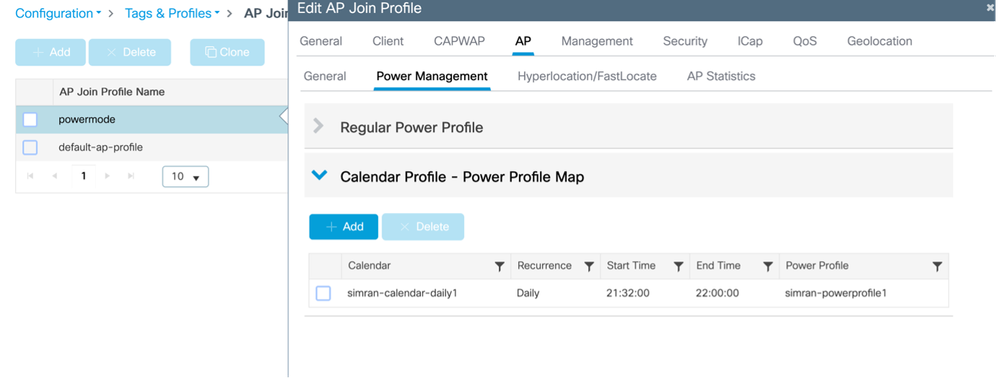Screen dimensions: 999x379
Task: Open the Tags & Profiles breadcrumb dropdown
Action: [172, 13]
